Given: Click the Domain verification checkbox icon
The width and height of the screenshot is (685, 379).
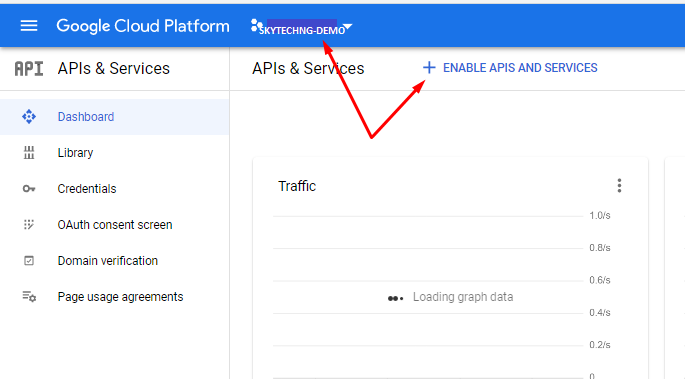Looking at the screenshot, I should (x=29, y=261).
